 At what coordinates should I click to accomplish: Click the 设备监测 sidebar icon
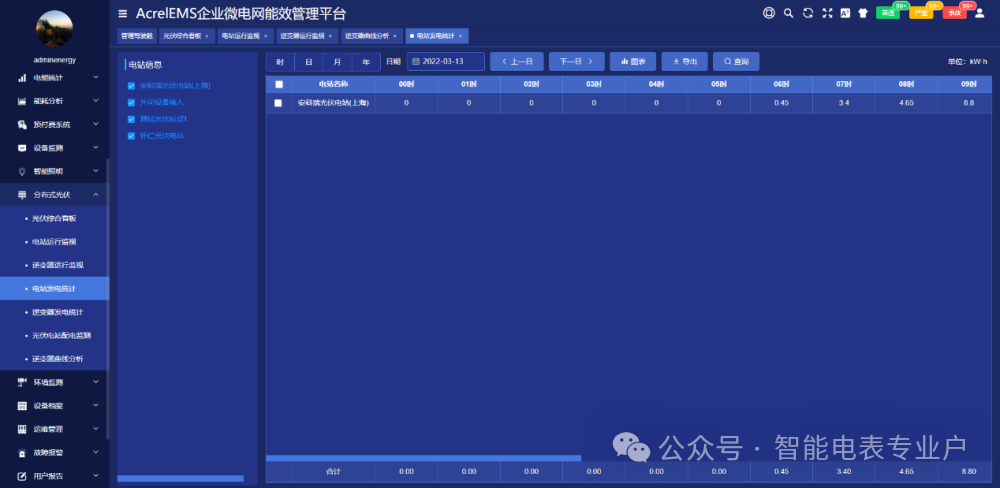pos(22,148)
